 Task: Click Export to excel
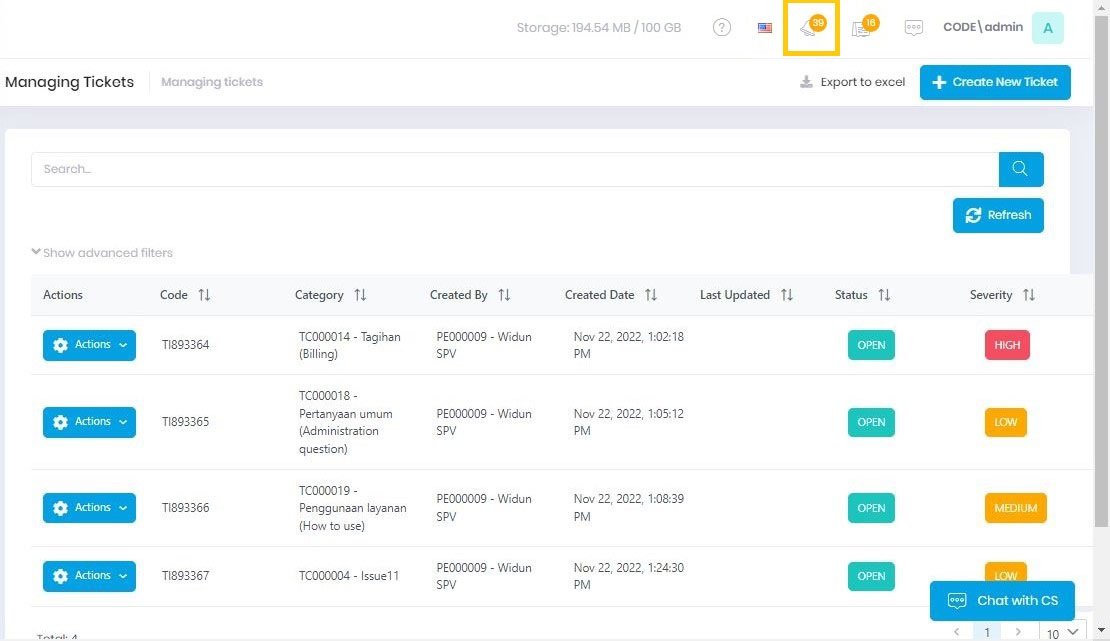point(852,82)
